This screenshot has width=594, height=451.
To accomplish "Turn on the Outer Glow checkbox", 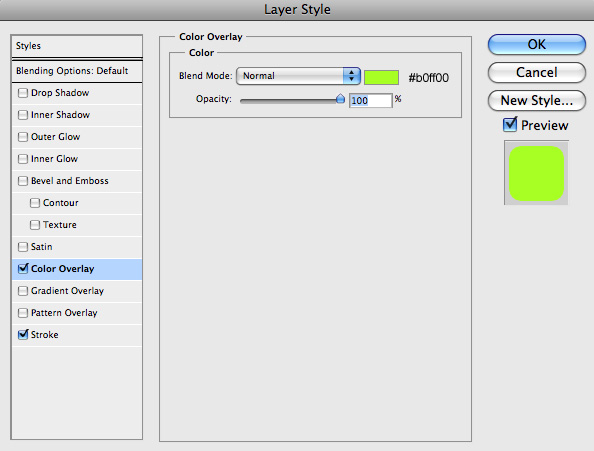I will pos(23,137).
